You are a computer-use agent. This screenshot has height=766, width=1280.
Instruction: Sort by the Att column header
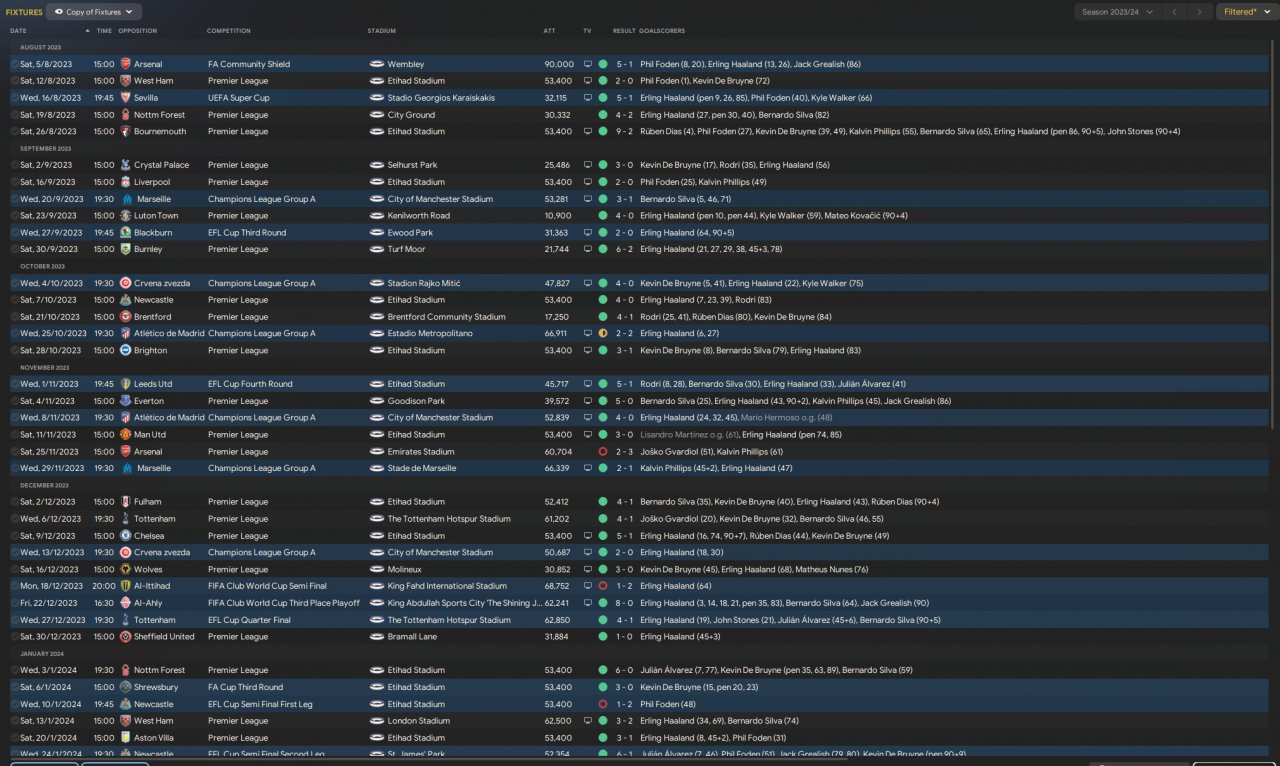(549, 31)
